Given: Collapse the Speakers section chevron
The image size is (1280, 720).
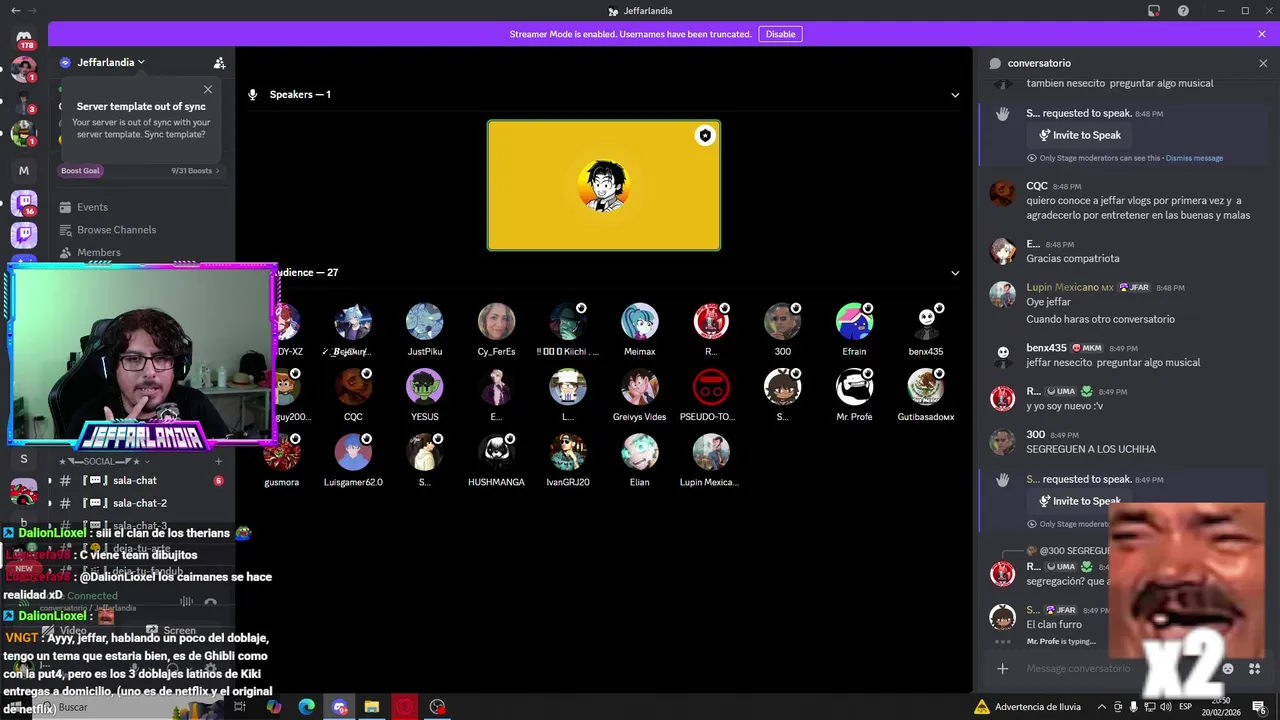Looking at the screenshot, I should (x=955, y=95).
